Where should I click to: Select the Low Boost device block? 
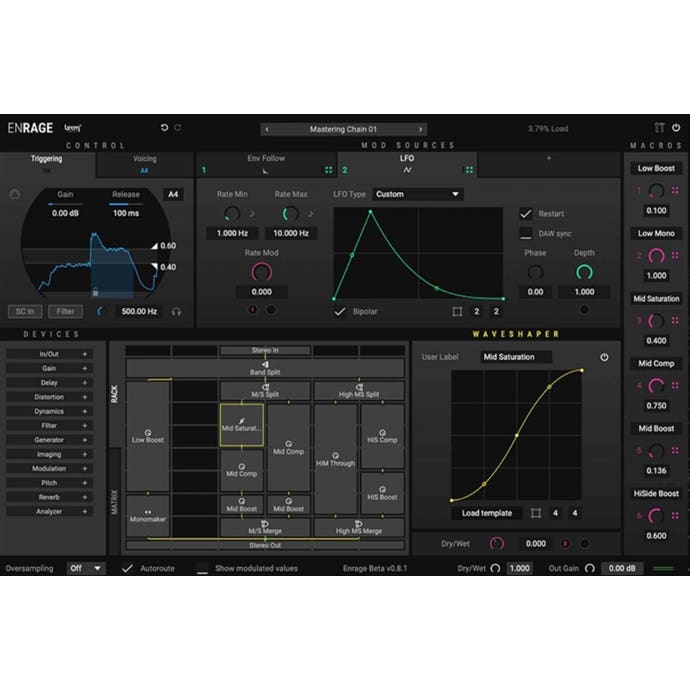point(148,436)
